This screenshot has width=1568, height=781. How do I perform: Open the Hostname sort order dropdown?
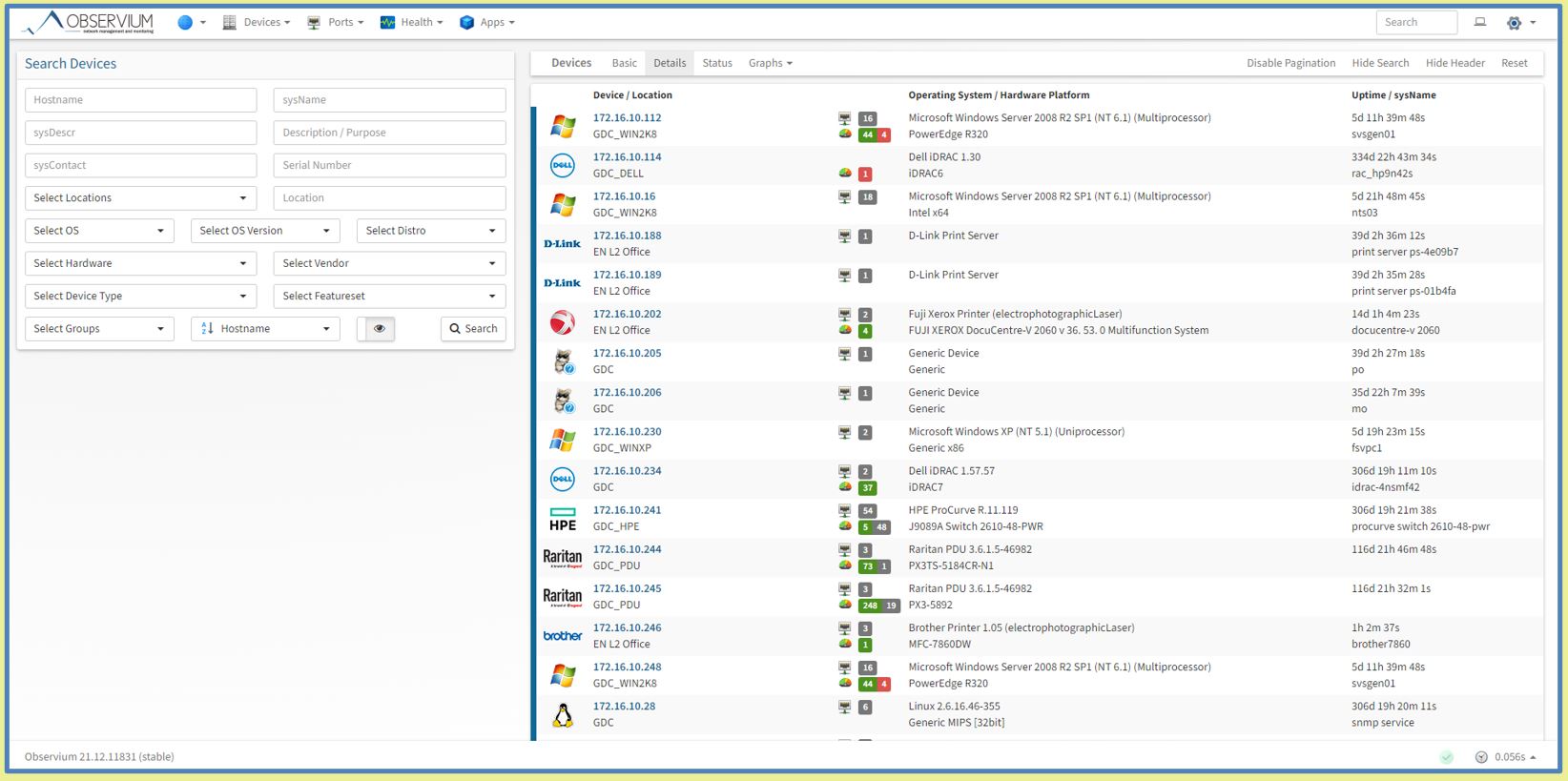[x=266, y=329]
